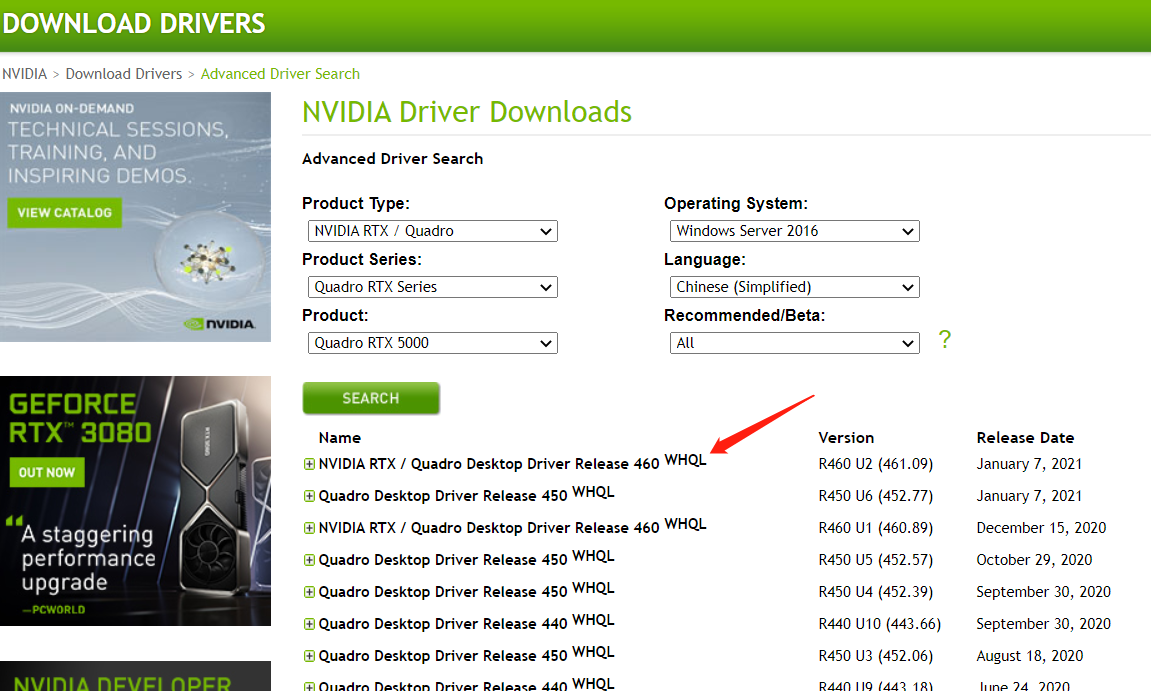Click the A staggering performance upgrade quote
The image size is (1151, 699).
coord(88,559)
